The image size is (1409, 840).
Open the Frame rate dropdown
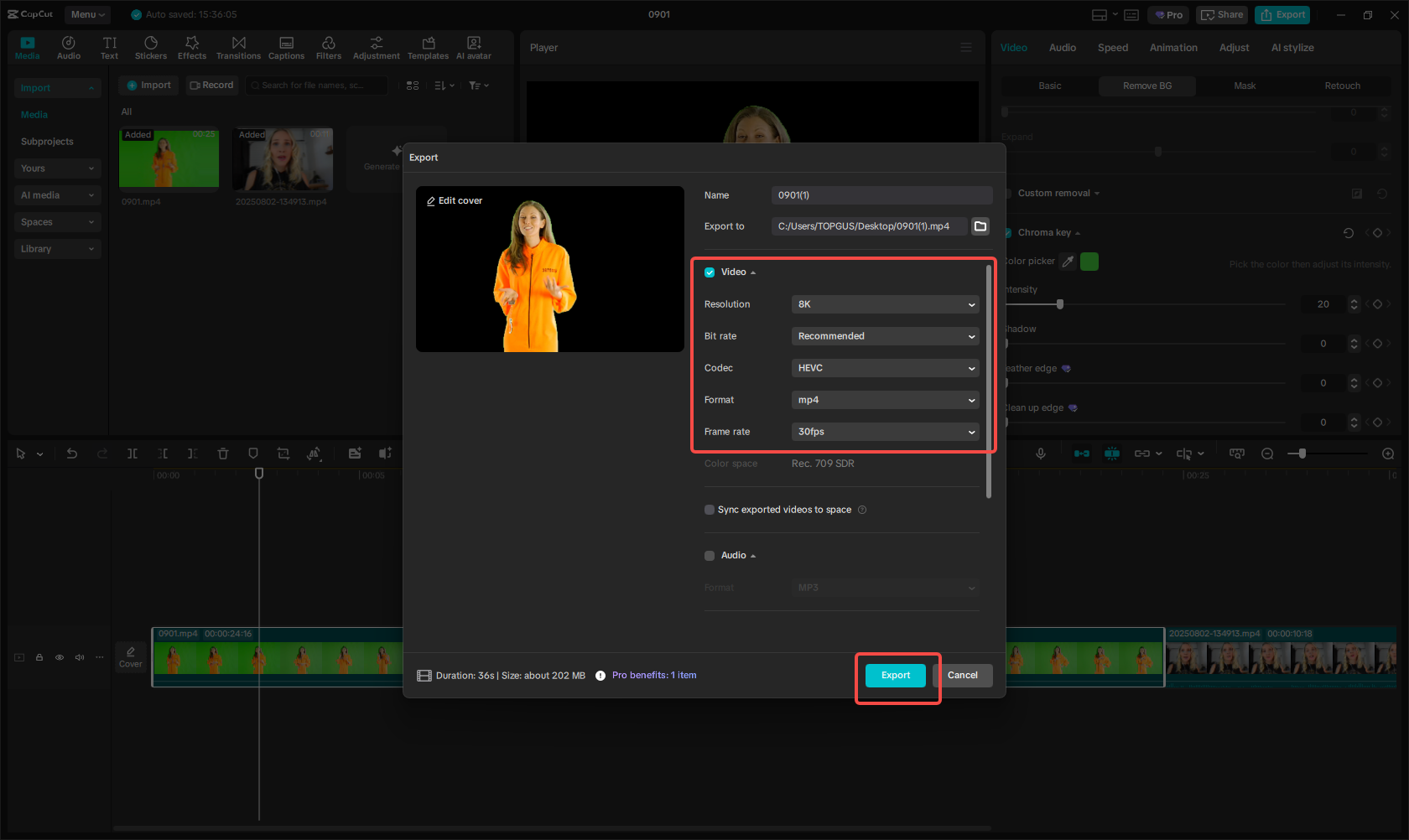(x=885, y=432)
